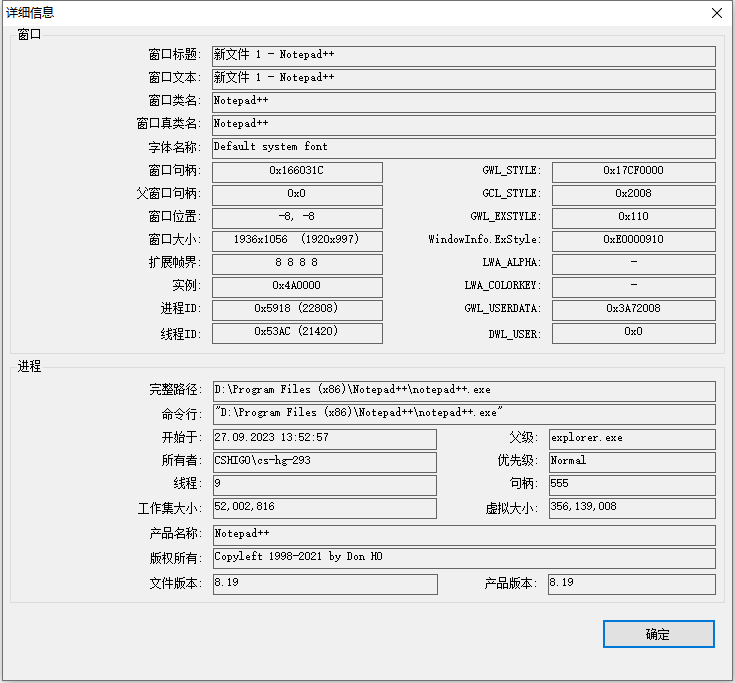Click the 窗口标题: label

[175, 54]
